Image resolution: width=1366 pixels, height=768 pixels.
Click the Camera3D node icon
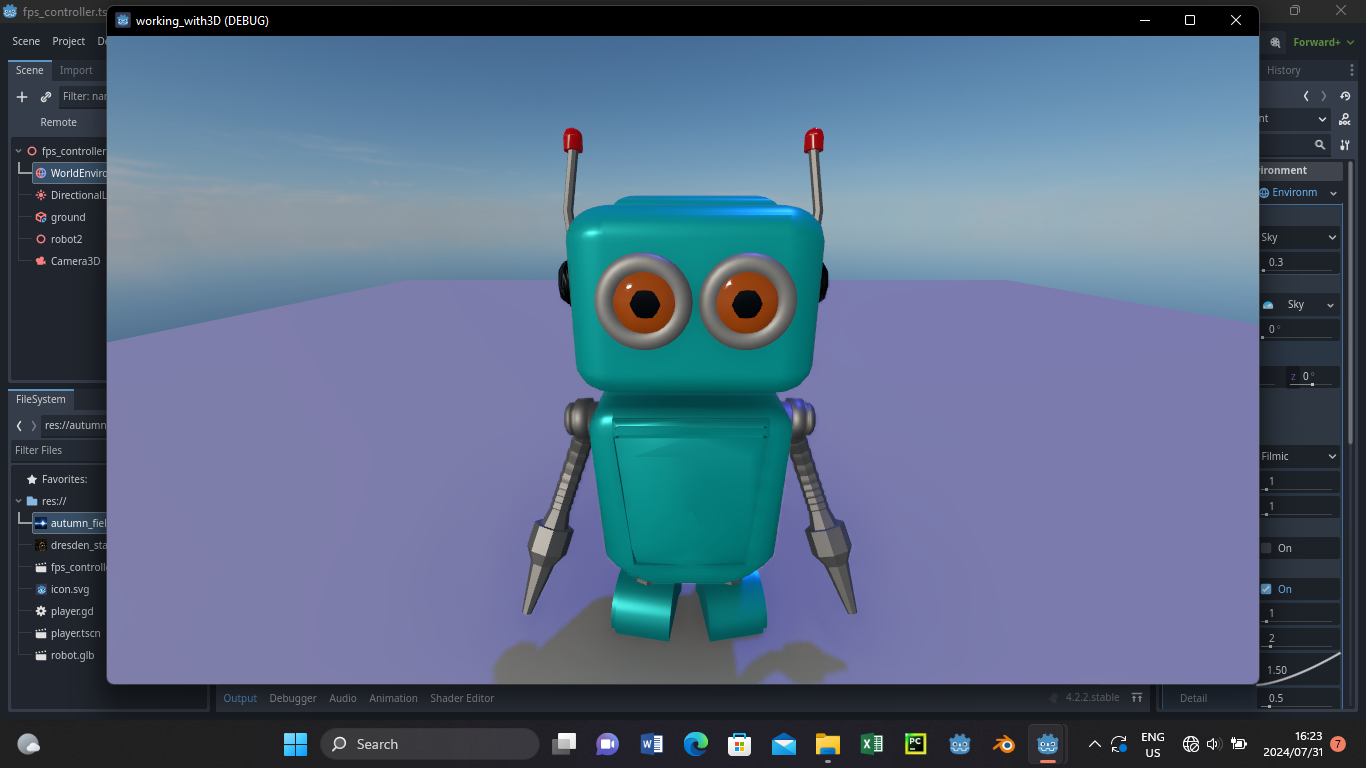point(40,261)
